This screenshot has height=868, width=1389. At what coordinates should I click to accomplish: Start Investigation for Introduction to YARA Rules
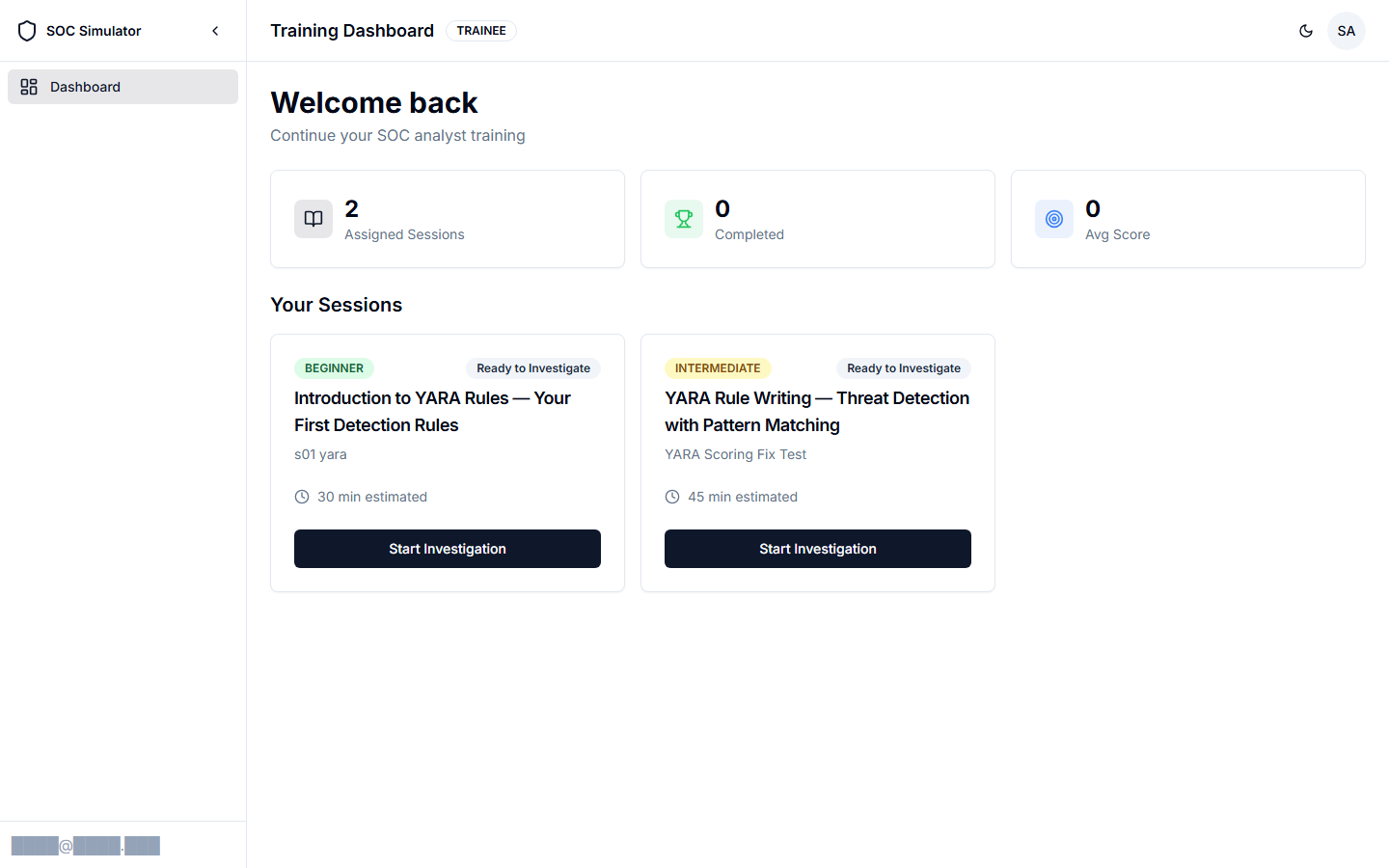tap(447, 548)
